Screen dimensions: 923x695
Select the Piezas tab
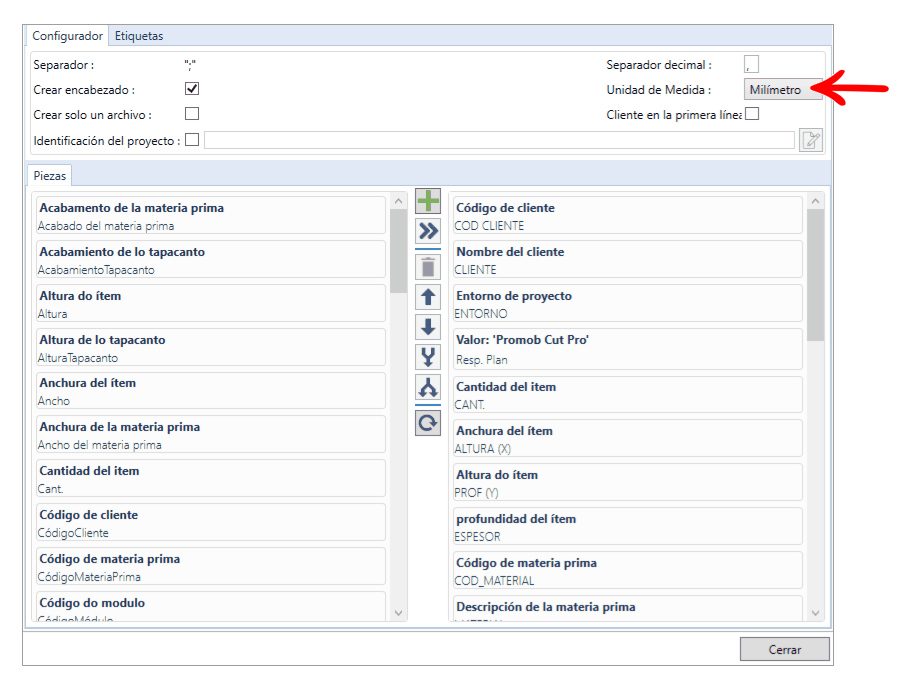49,176
